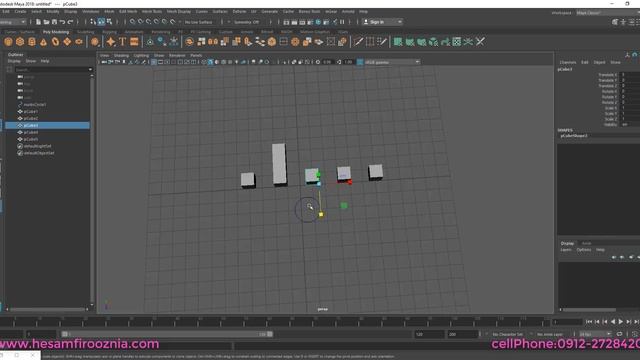The image size is (640, 360).
Task: Open the Mesh Tools menu
Action: point(151,11)
